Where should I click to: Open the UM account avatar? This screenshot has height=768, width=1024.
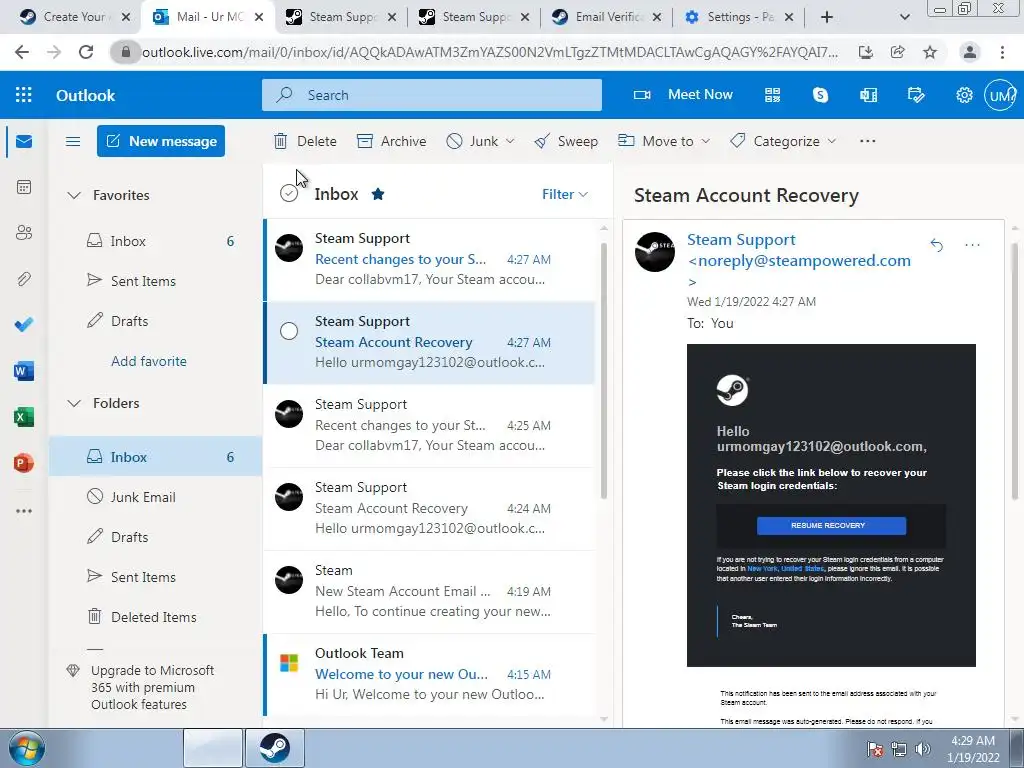[x=1000, y=95]
